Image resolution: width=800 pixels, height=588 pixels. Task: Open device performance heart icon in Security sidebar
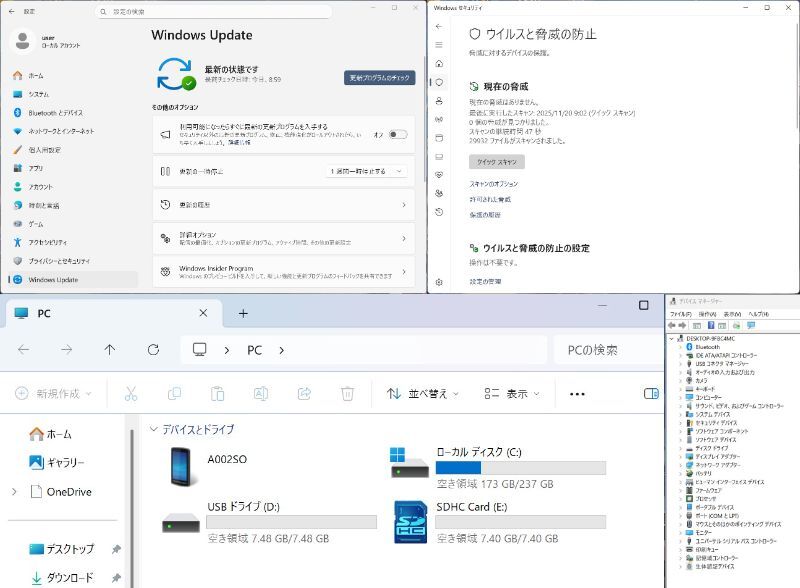pos(439,175)
